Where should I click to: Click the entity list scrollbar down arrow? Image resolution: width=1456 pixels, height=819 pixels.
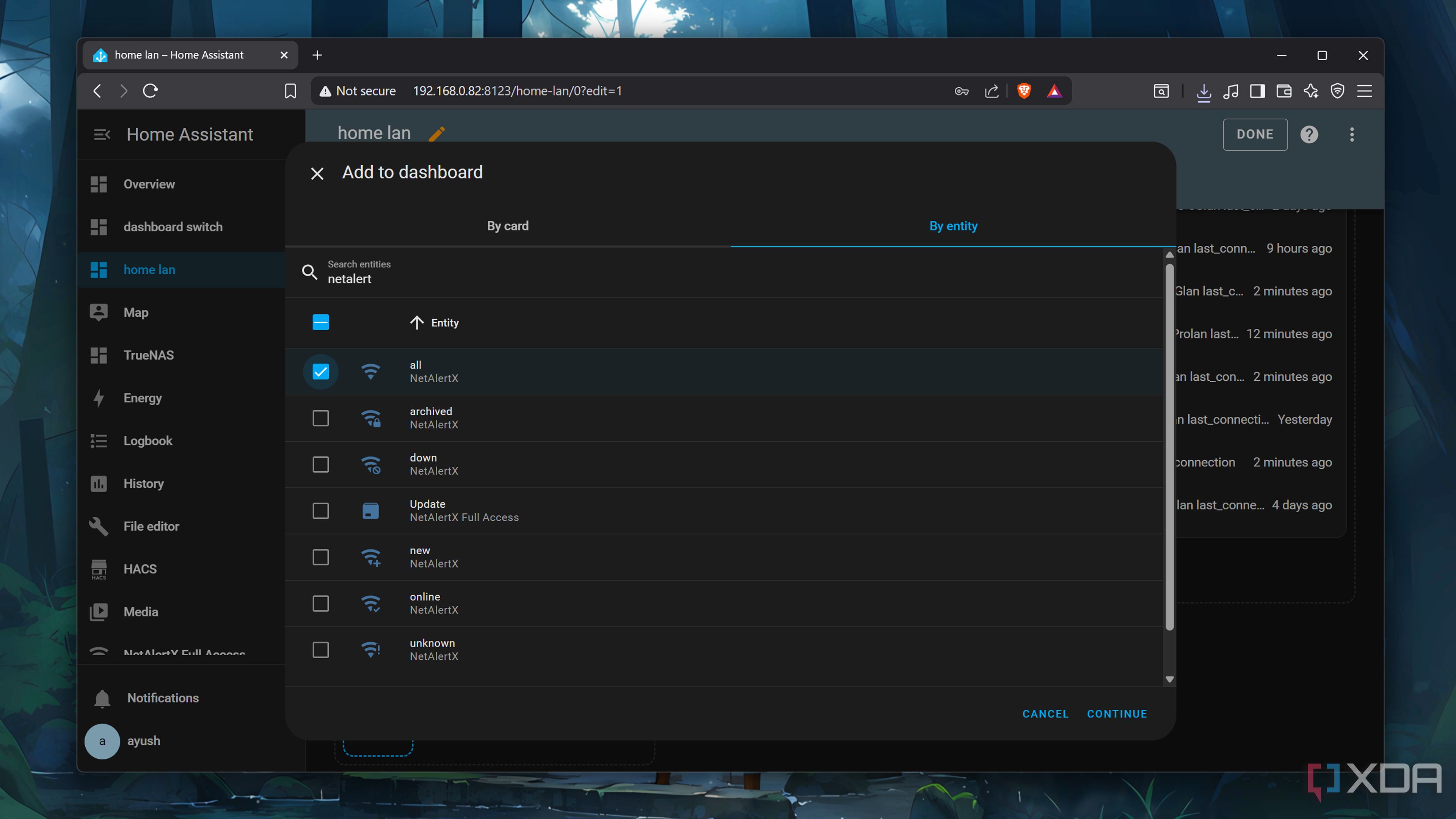(x=1169, y=679)
